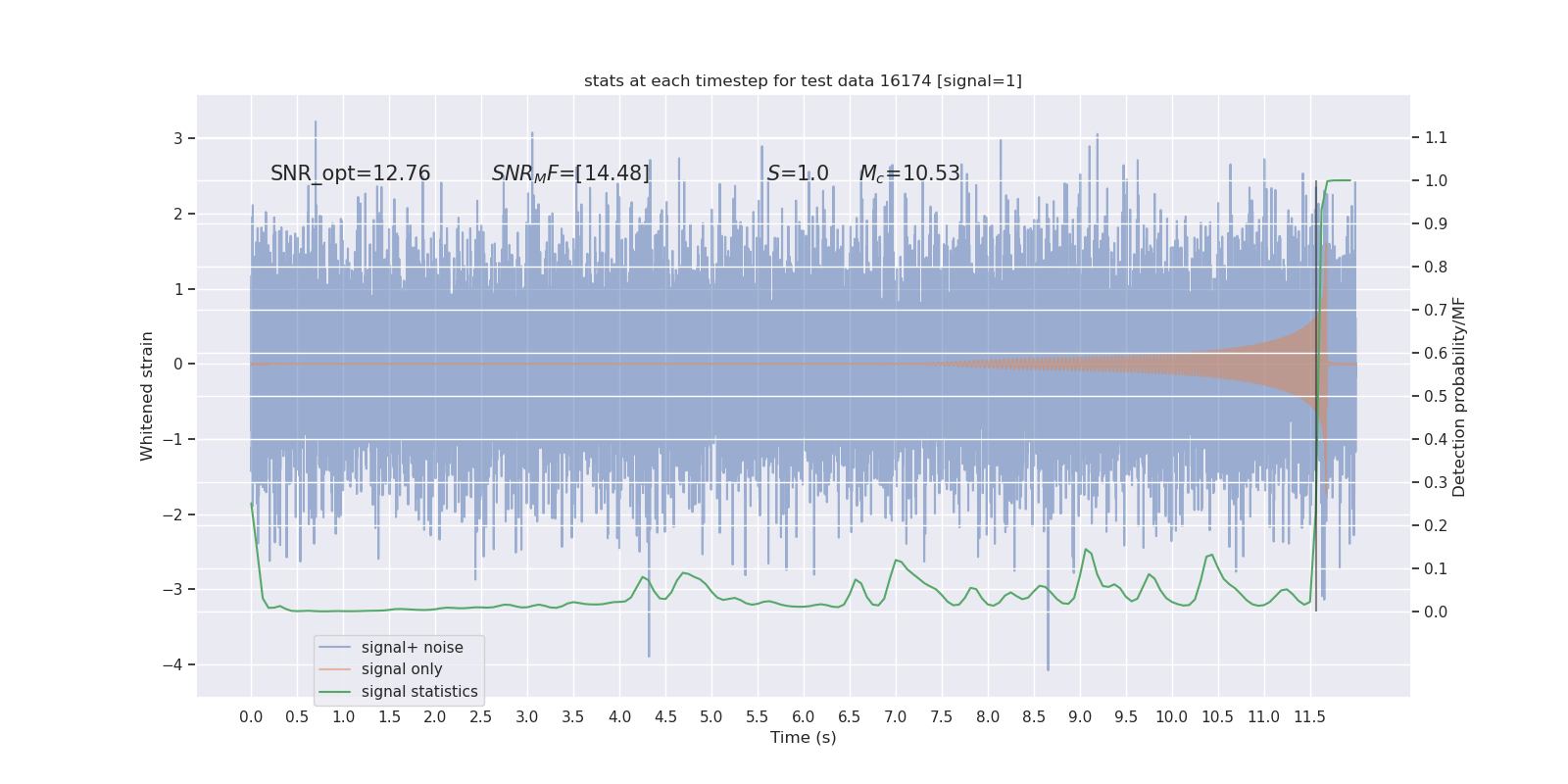This screenshot has width=1568, height=784.
Task: Click the 'signal+ noise' legend entry
Action: pyautogui.click(x=412, y=647)
